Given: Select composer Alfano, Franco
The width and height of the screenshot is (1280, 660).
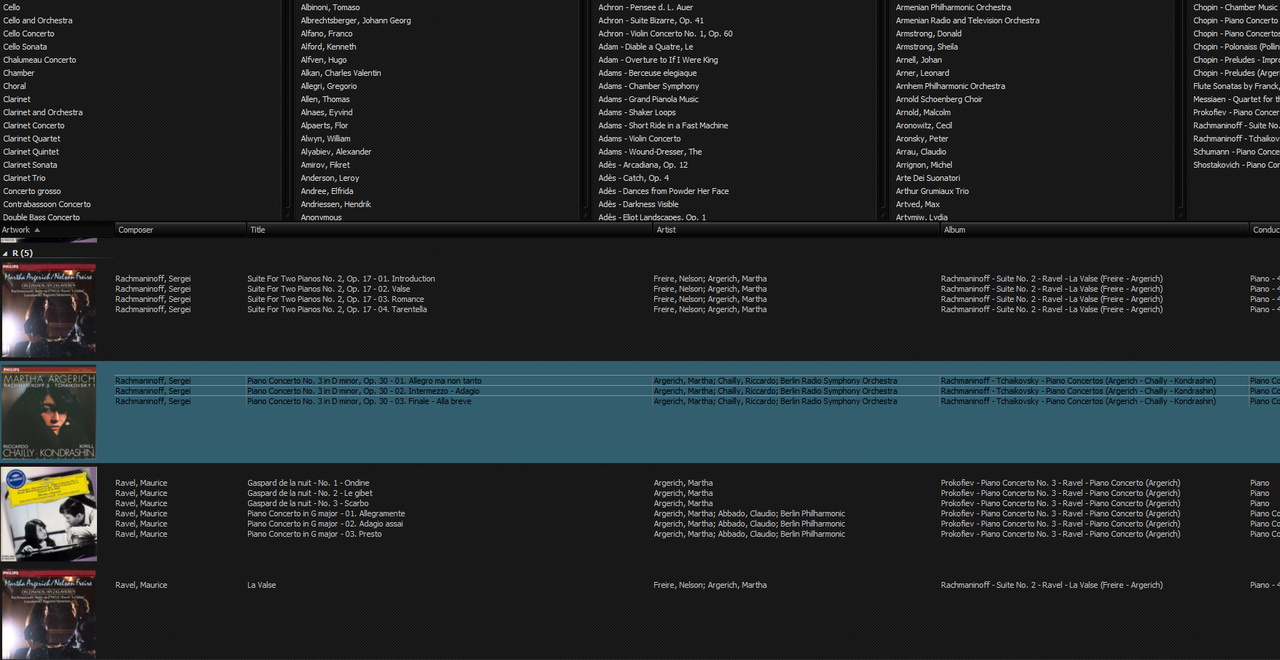Looking at the screenshot, I should [x=327, y=33].
